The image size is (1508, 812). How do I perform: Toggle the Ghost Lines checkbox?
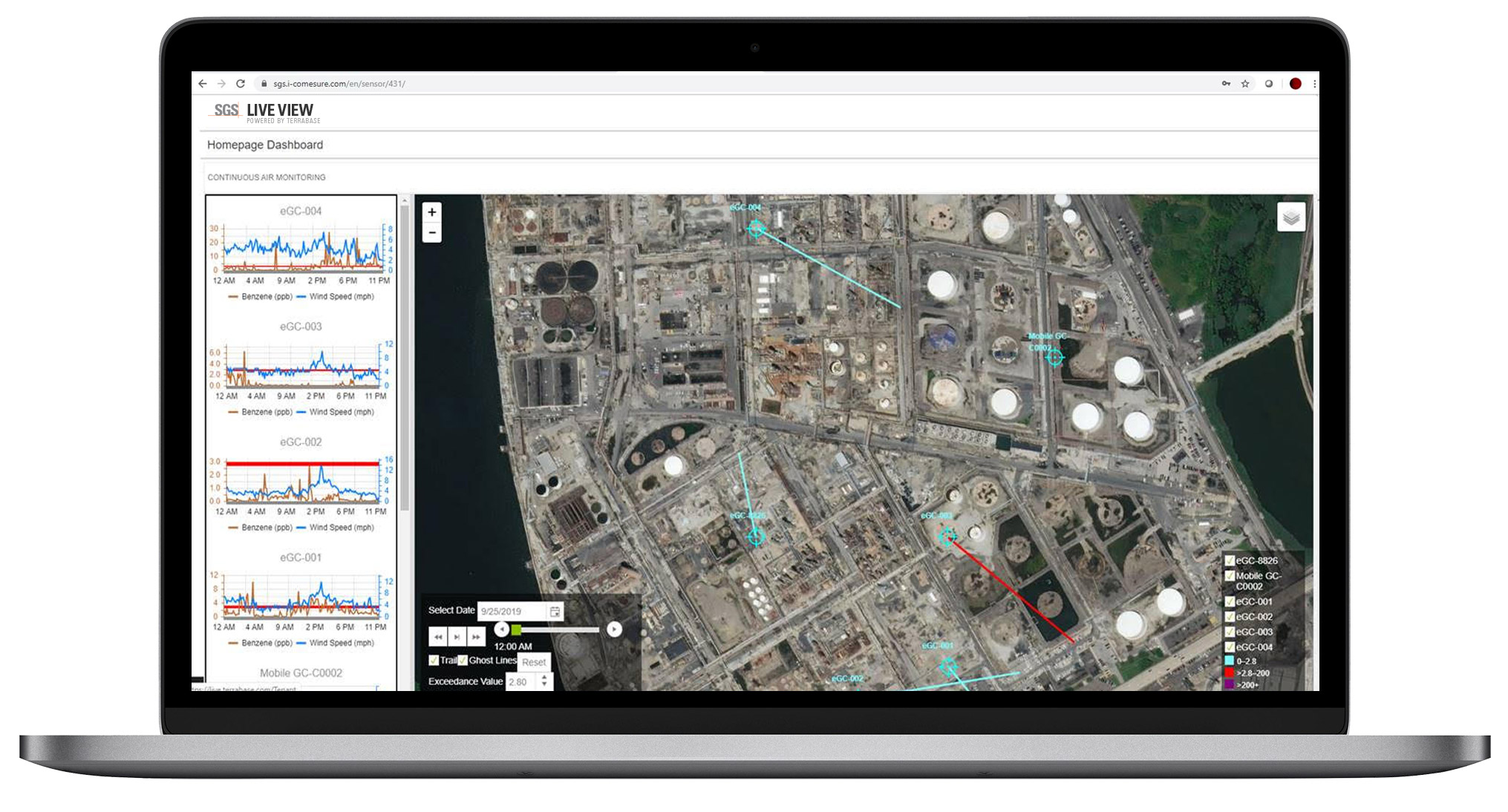pos(463,660)
